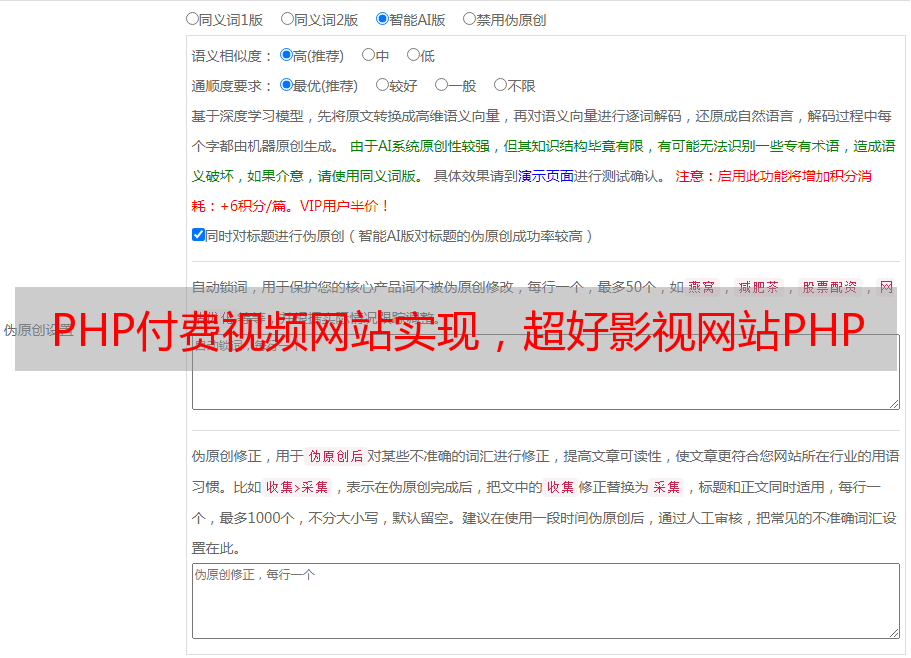The width and height of the screenshot is (911, 658).
Task: Click the 股票配资 example tag
Action: coord(830,287)
